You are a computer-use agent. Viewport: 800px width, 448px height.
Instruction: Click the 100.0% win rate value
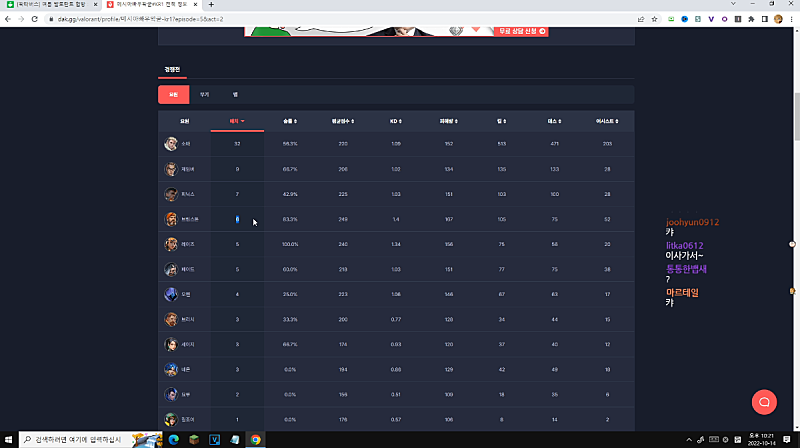(290, 244)
